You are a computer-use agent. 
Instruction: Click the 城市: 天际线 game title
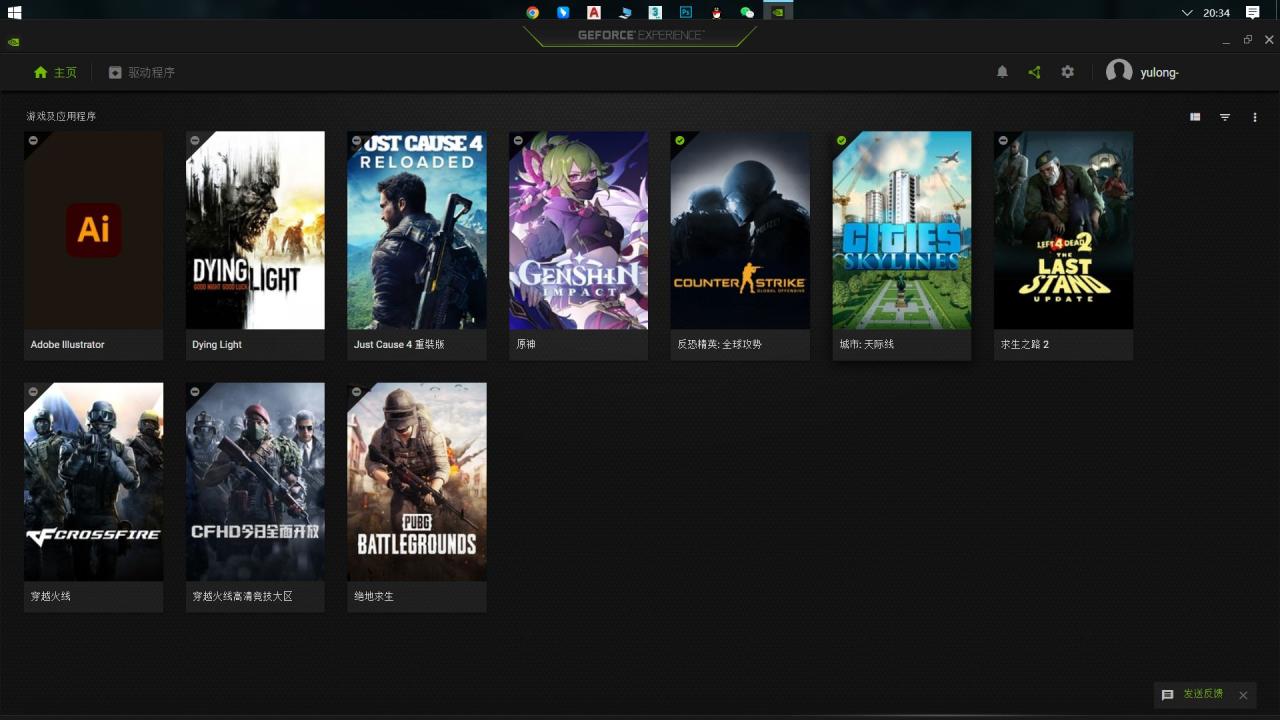tap(867, 344)
